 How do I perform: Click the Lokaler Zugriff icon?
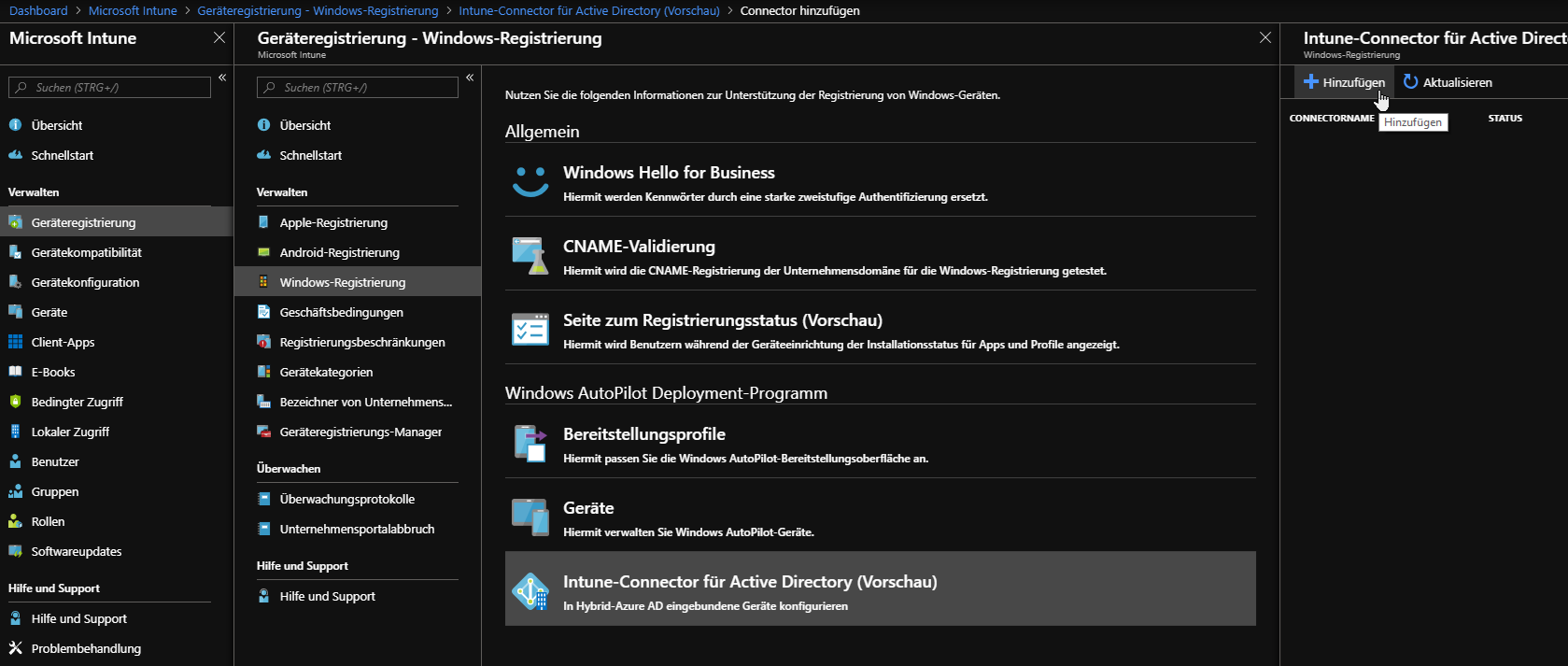[x=15, y=431]
